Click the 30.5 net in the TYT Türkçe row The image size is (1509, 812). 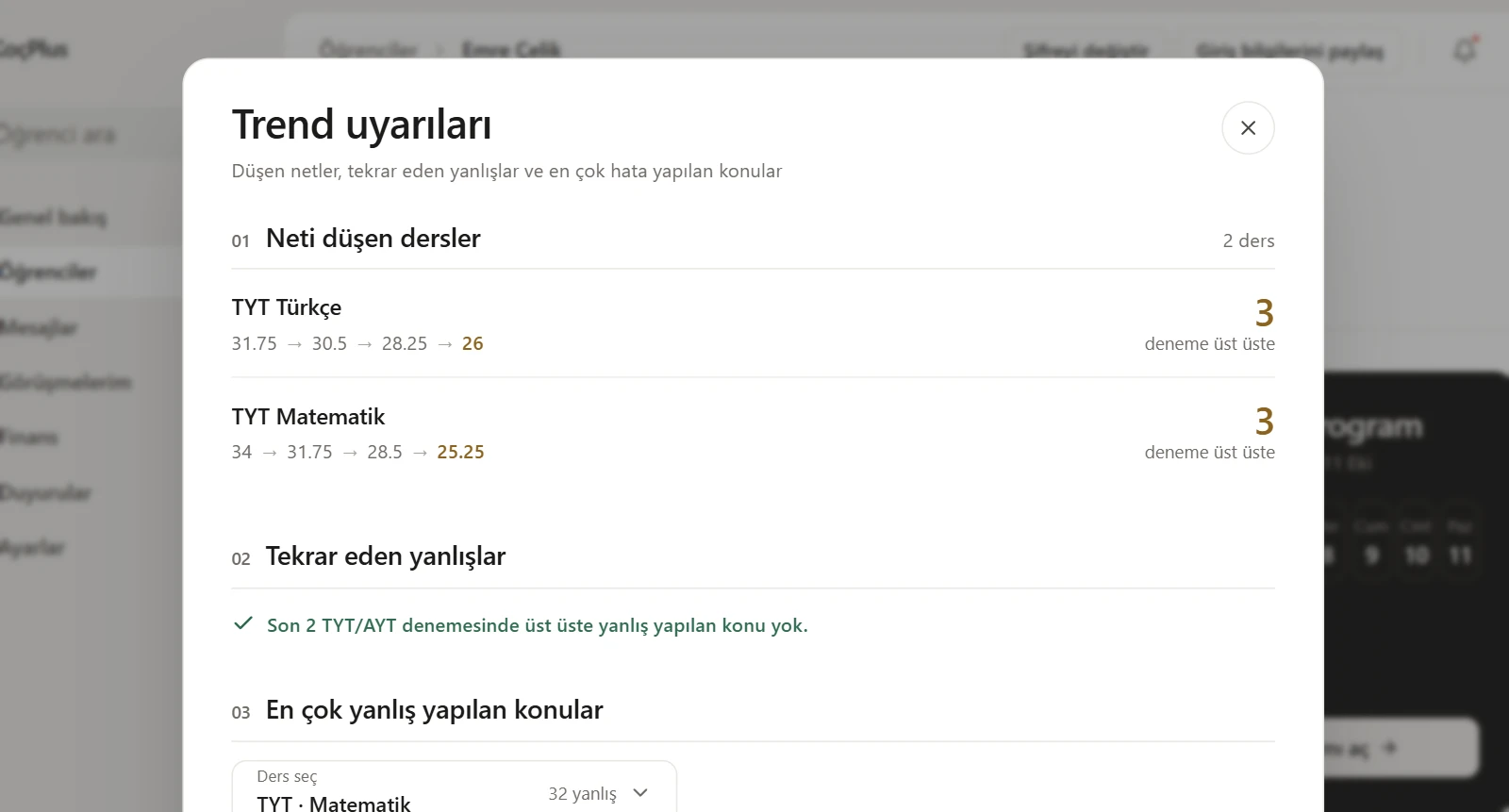coord(329,344)
